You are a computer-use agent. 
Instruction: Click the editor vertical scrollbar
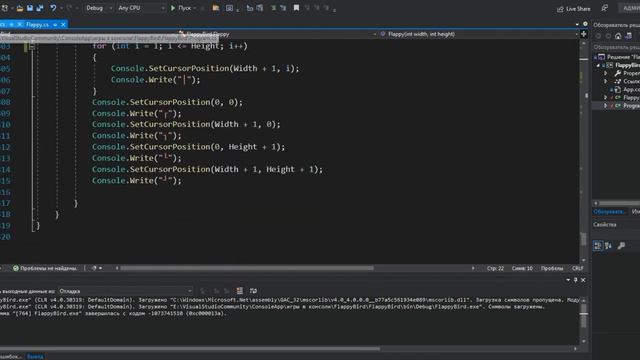click(584, 151)
